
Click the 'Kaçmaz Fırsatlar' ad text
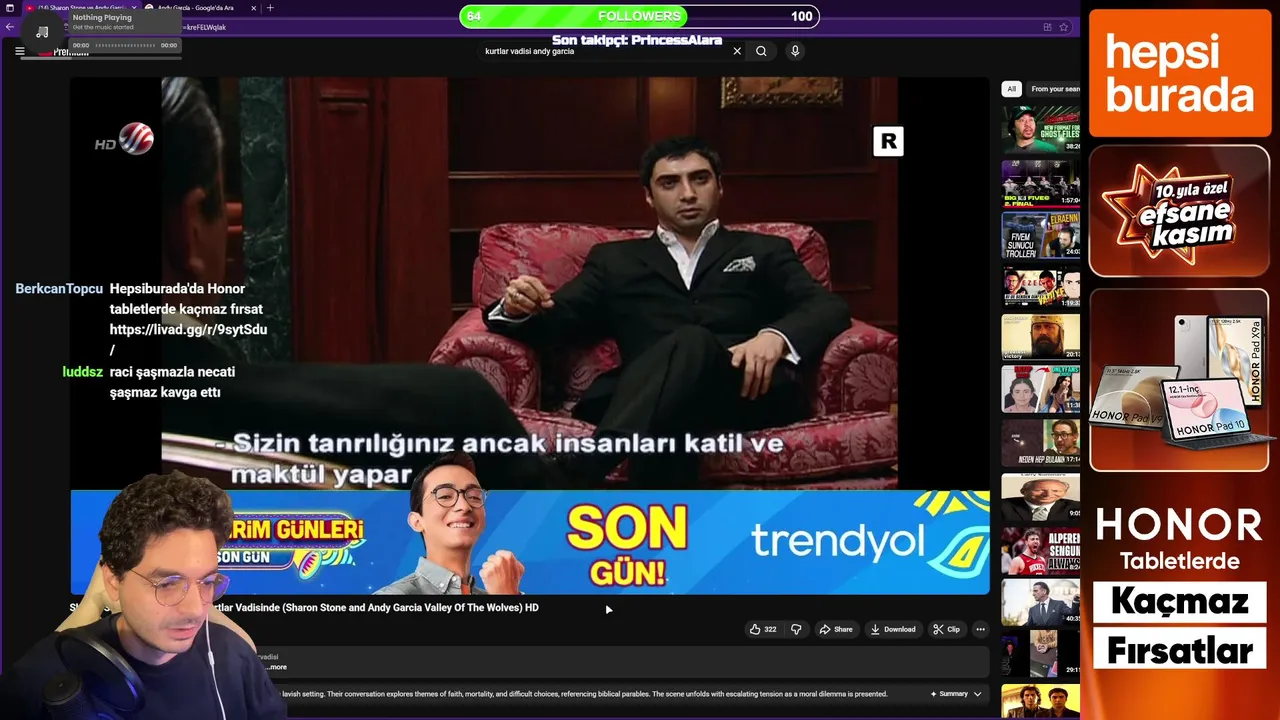point(1180,626)
